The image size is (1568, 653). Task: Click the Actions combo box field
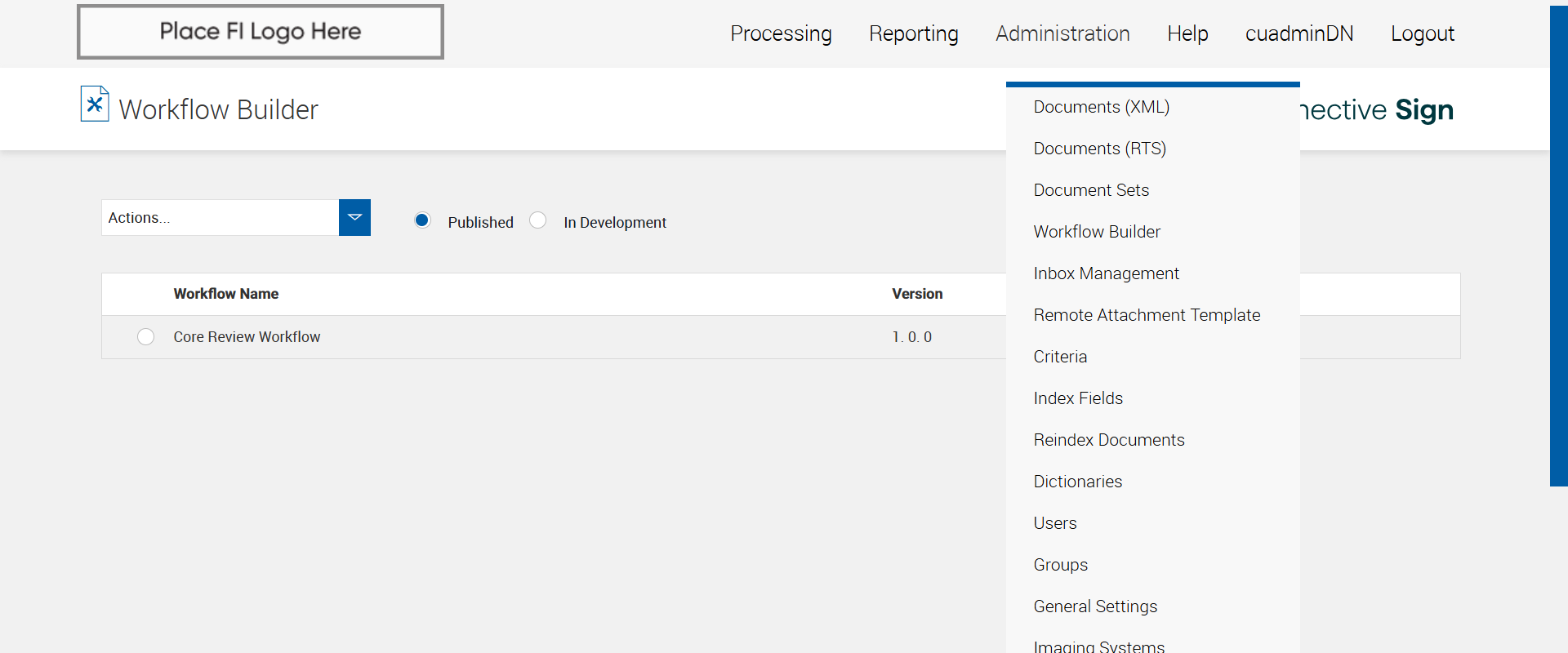click(220, 218)
